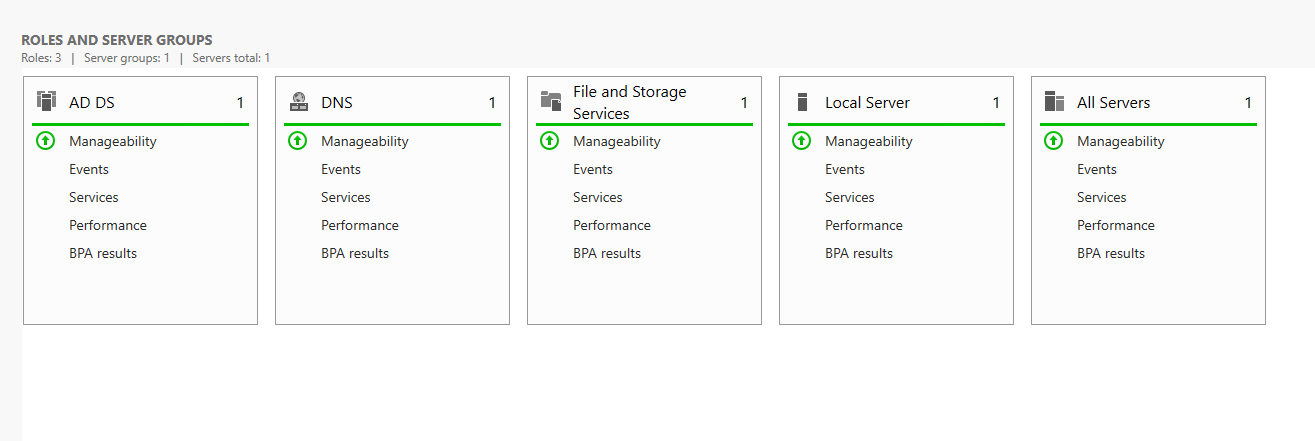Viewport: 1315px width, 441px height.
Task: Open the File and Storage Services title
Action: click(630, 102)
